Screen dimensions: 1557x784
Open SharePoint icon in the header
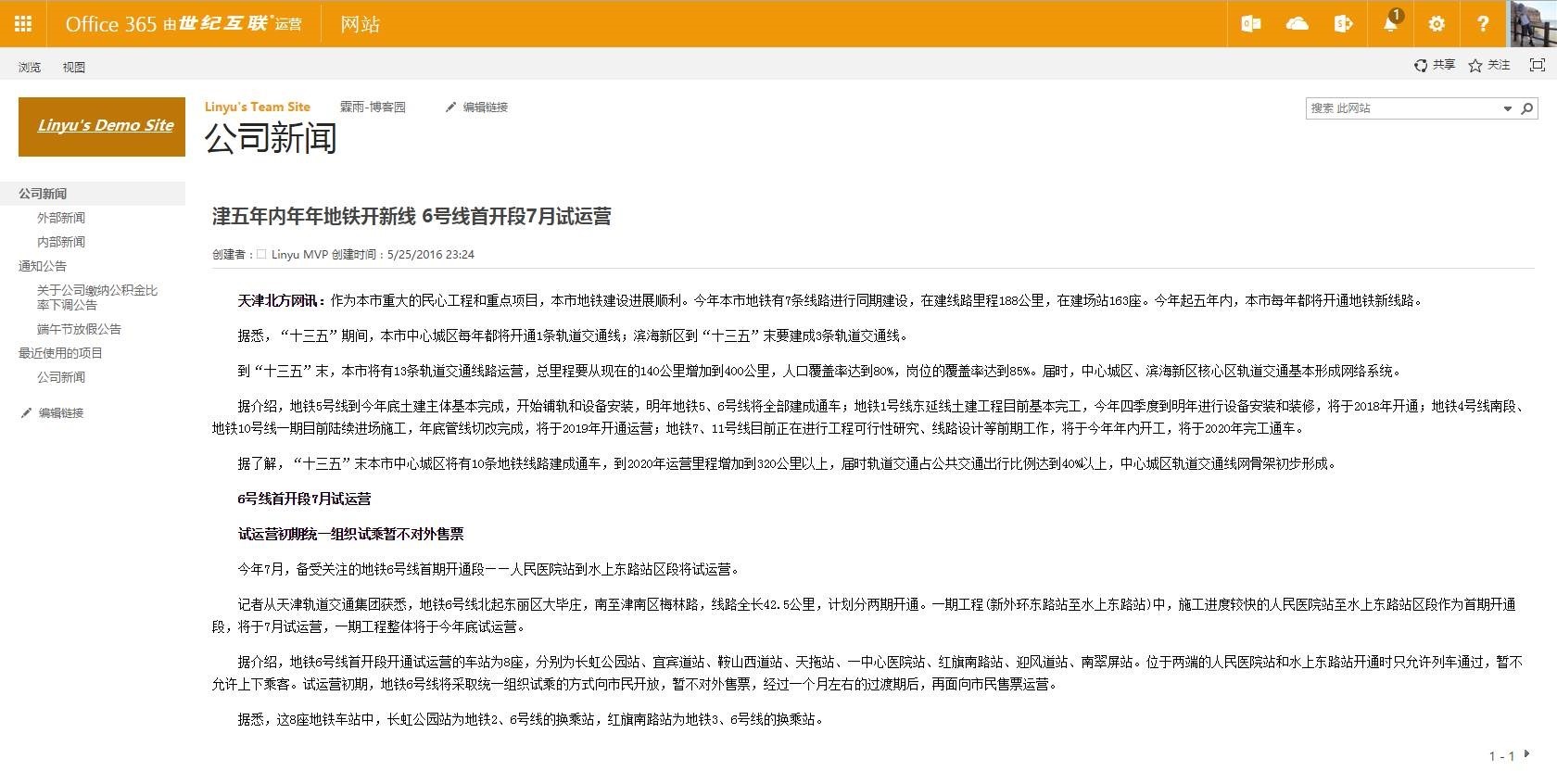tap(1343, 24)
